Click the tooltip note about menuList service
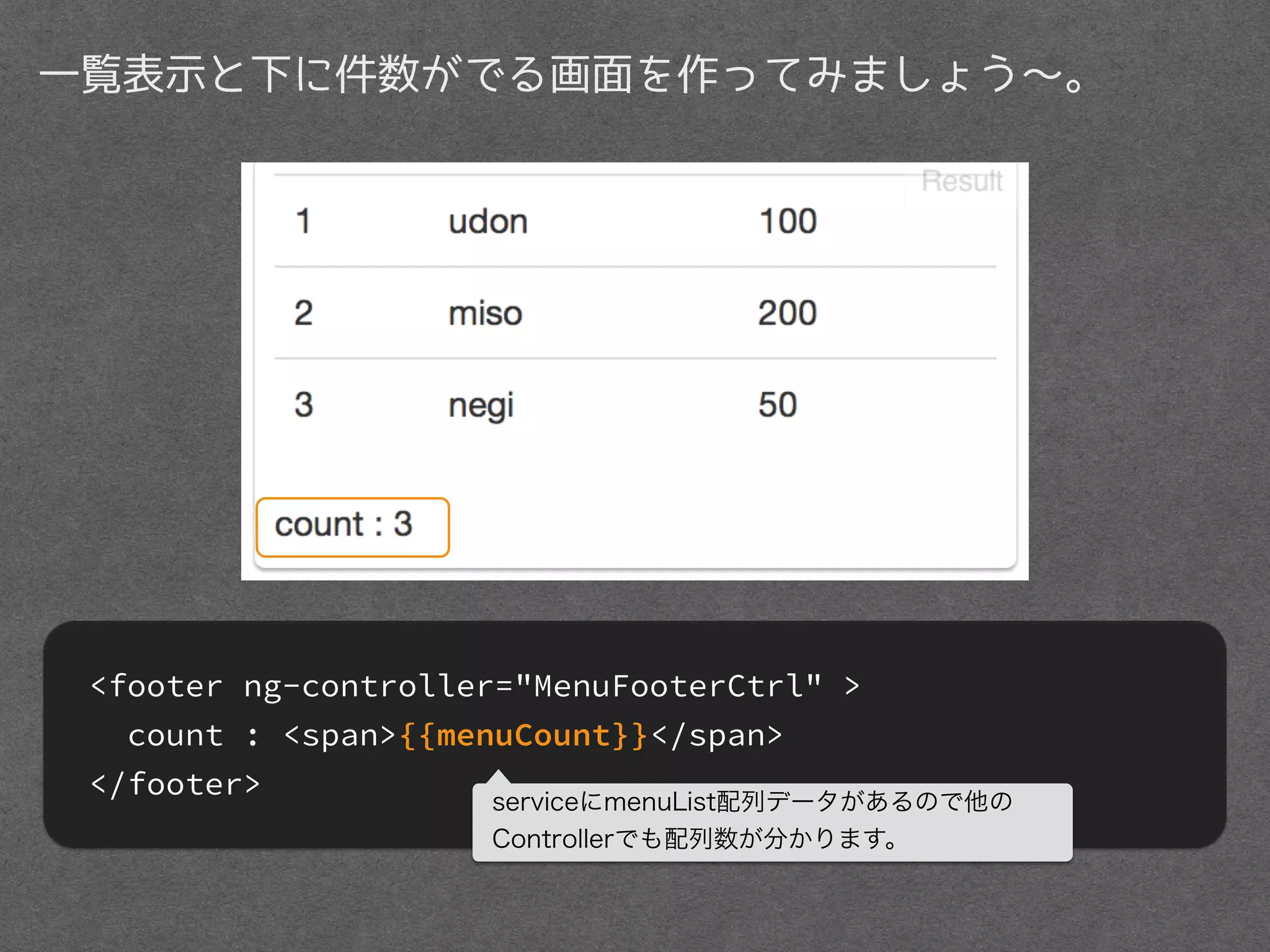Viewport: 1270px width, 952px height. pyautogui.click(x=772, y=822)
